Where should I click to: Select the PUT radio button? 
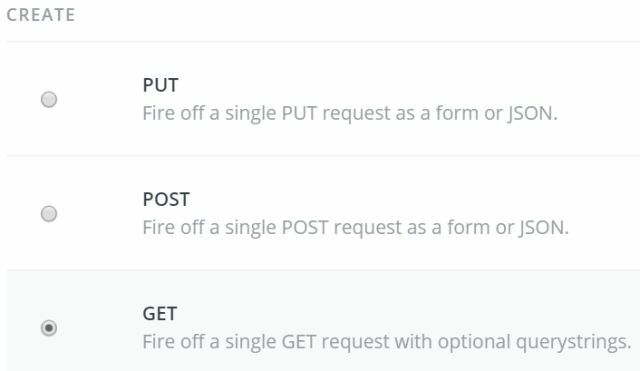(49, 99)
